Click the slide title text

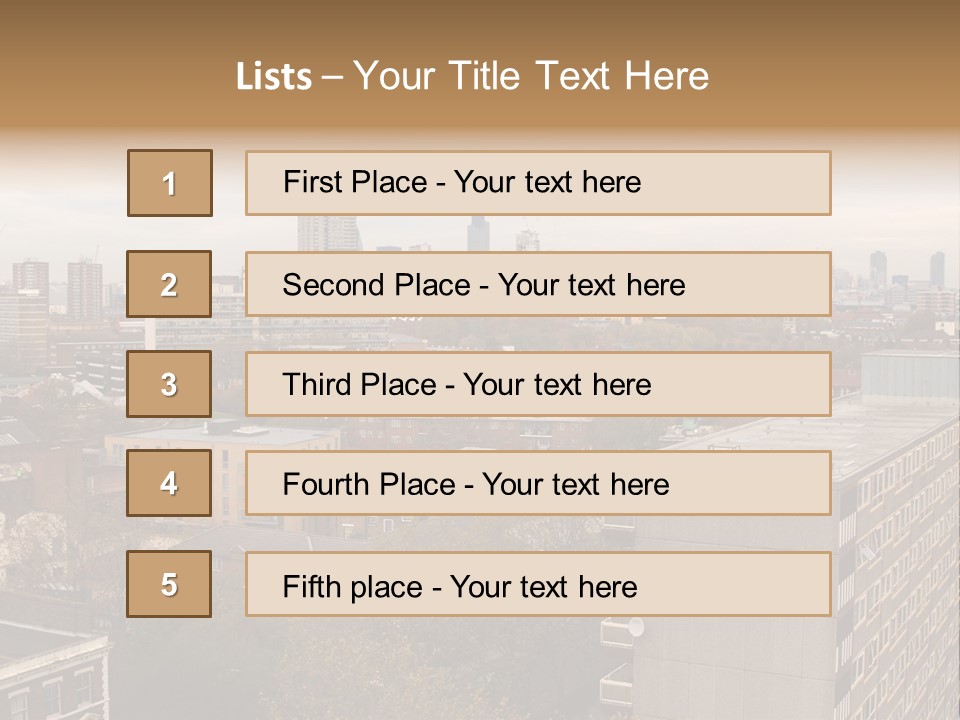coord(472,76)
